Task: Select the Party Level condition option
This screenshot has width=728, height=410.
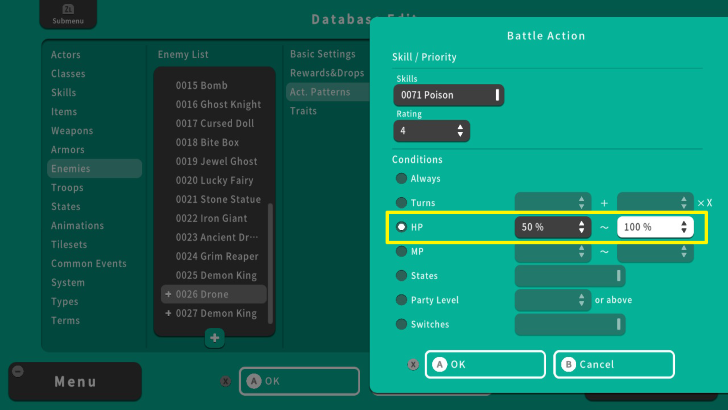Action: pos(402,300)
